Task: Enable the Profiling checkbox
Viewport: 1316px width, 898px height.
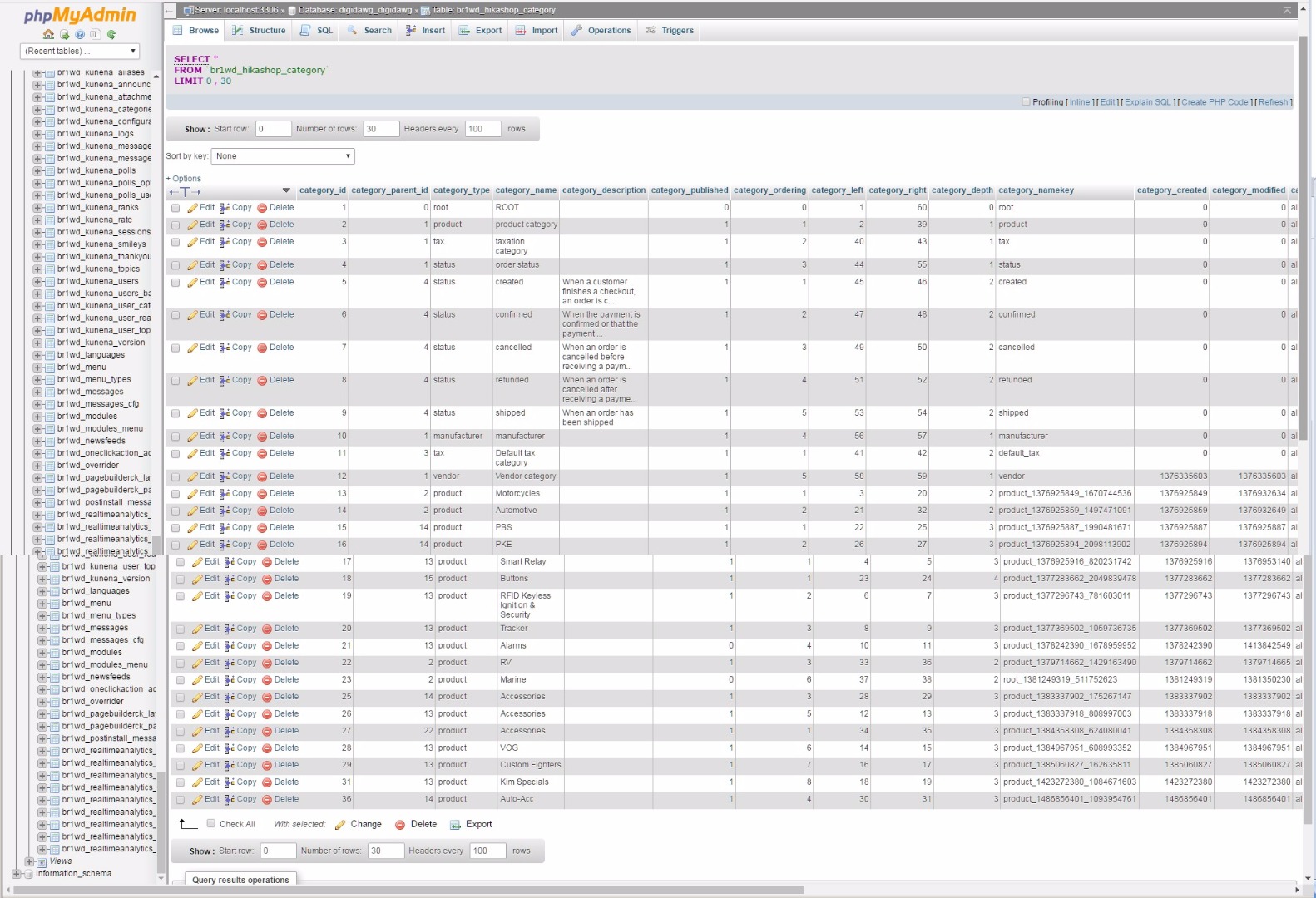Action: 1026,102
